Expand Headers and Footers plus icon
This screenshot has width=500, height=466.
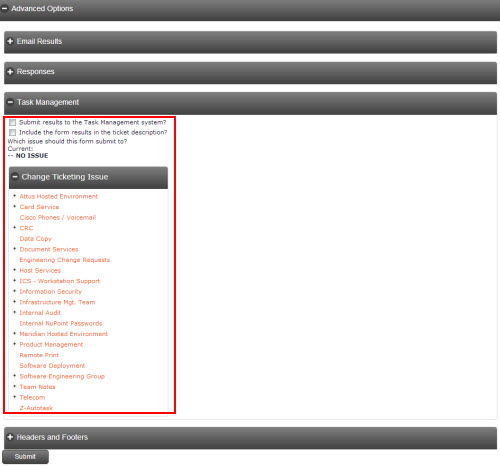pos(10,437)
